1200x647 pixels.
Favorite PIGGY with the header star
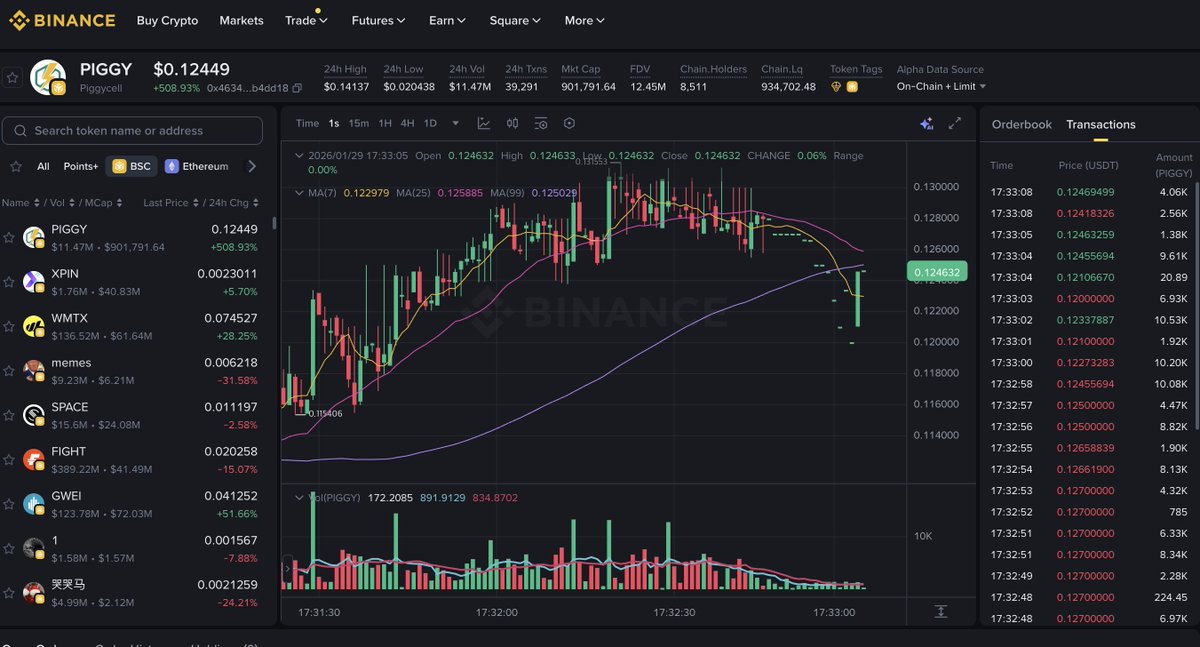click(x=12, y=77)
